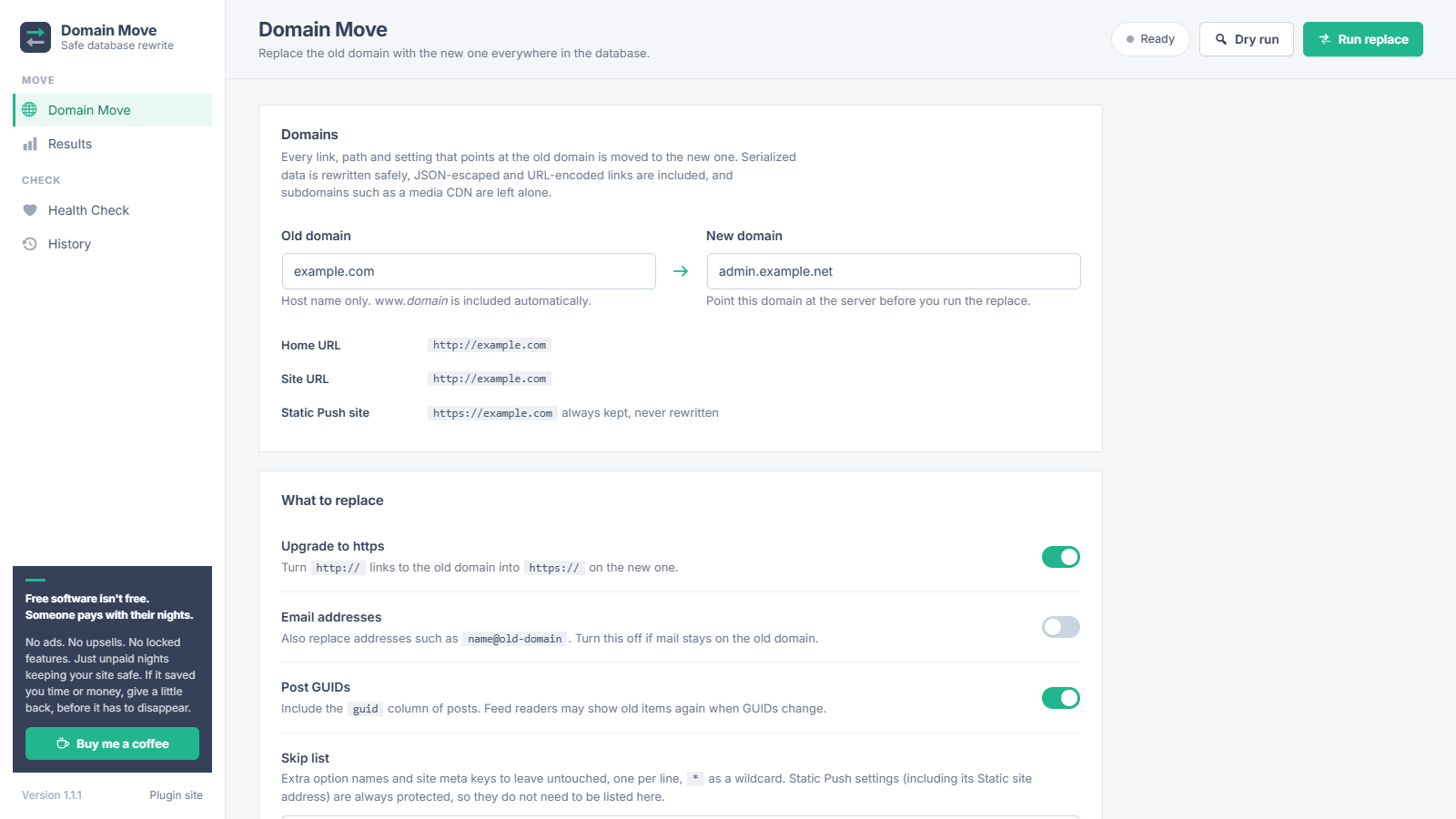This screenshot has width=1456, height=819.
Task: Click the Site URL value http://example.com
Action: pos(490,379)
